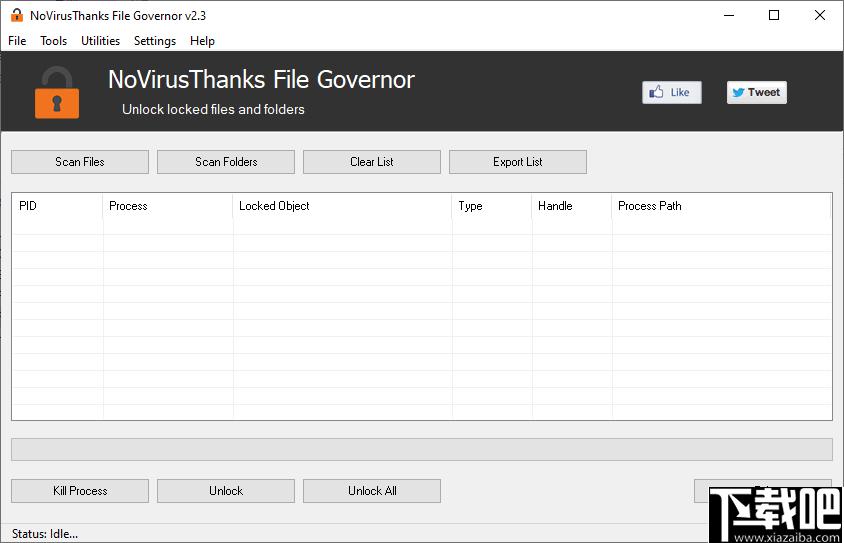Sort by the Process column header
The image size is (844, 543).
coord(167,206)
